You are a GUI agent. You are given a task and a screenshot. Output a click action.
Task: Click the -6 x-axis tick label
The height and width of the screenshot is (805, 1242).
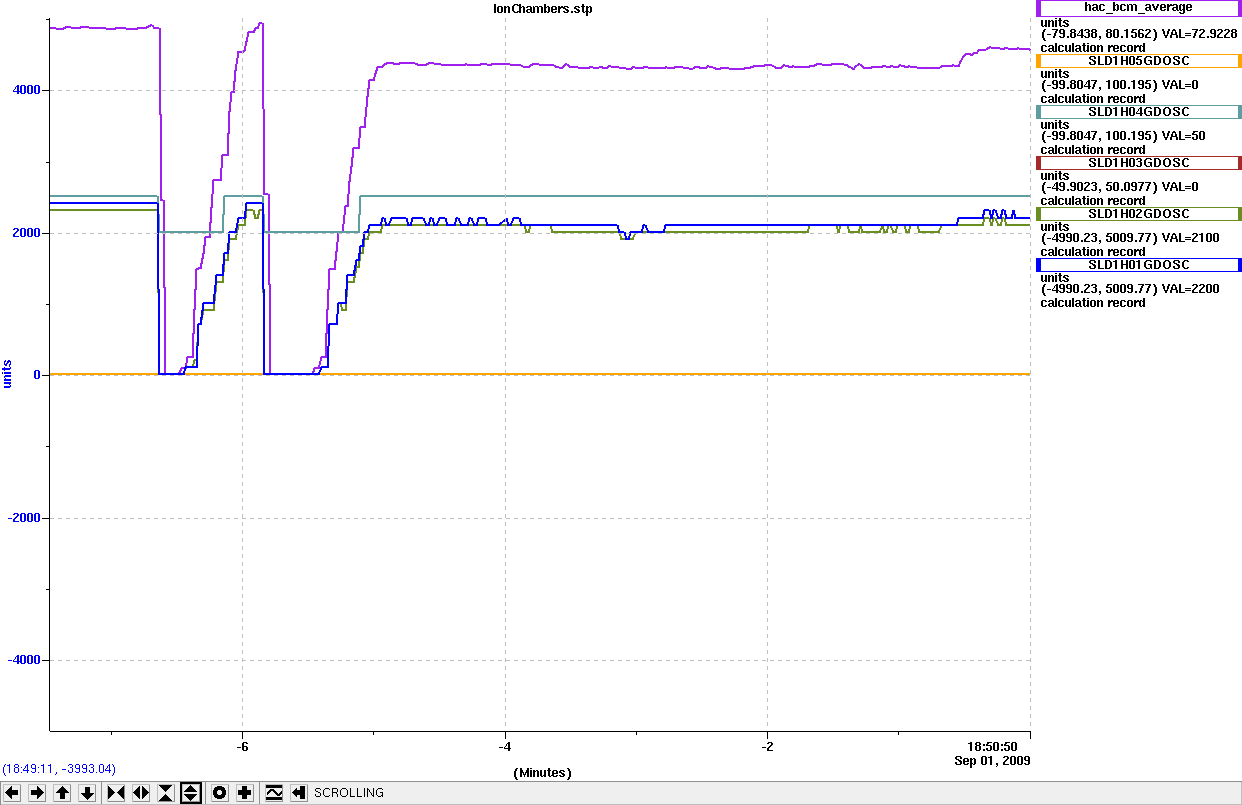pos(241,746)
